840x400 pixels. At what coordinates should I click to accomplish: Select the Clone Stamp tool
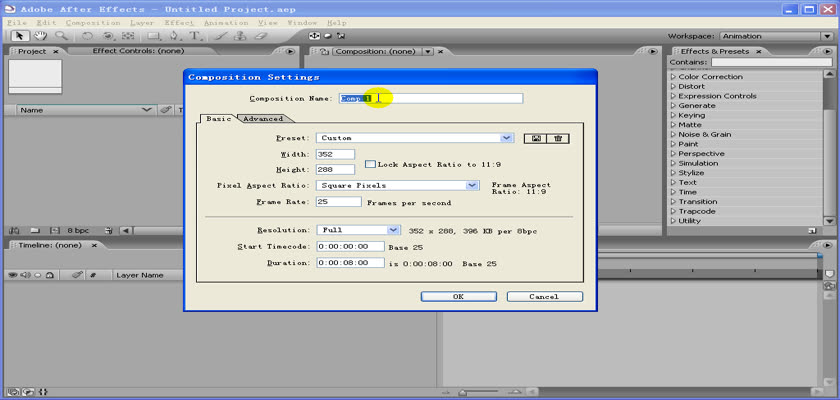coord(240,36)
